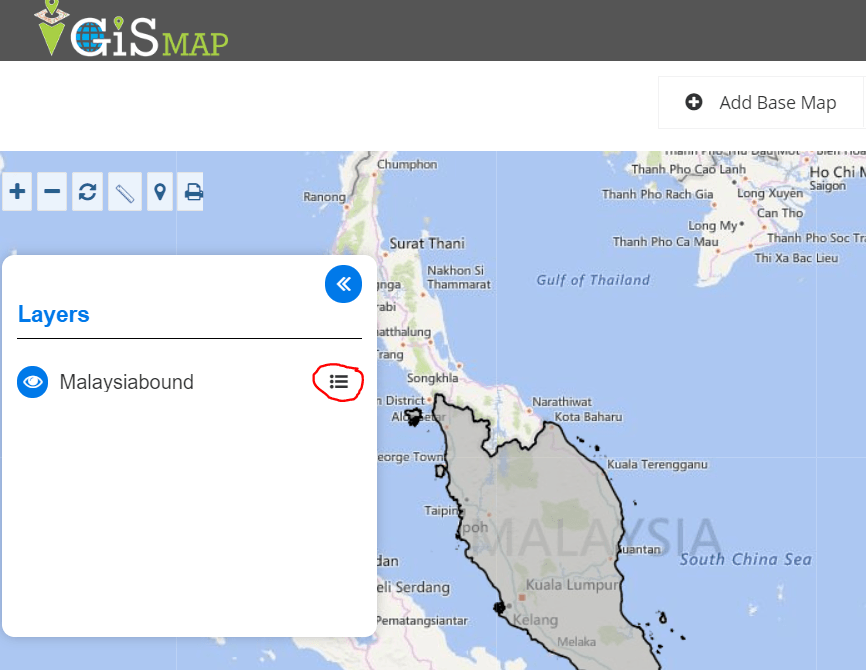Activate the location pin marker tool
This screenshot has width=866, height=670.
click(x=160, y=192)
